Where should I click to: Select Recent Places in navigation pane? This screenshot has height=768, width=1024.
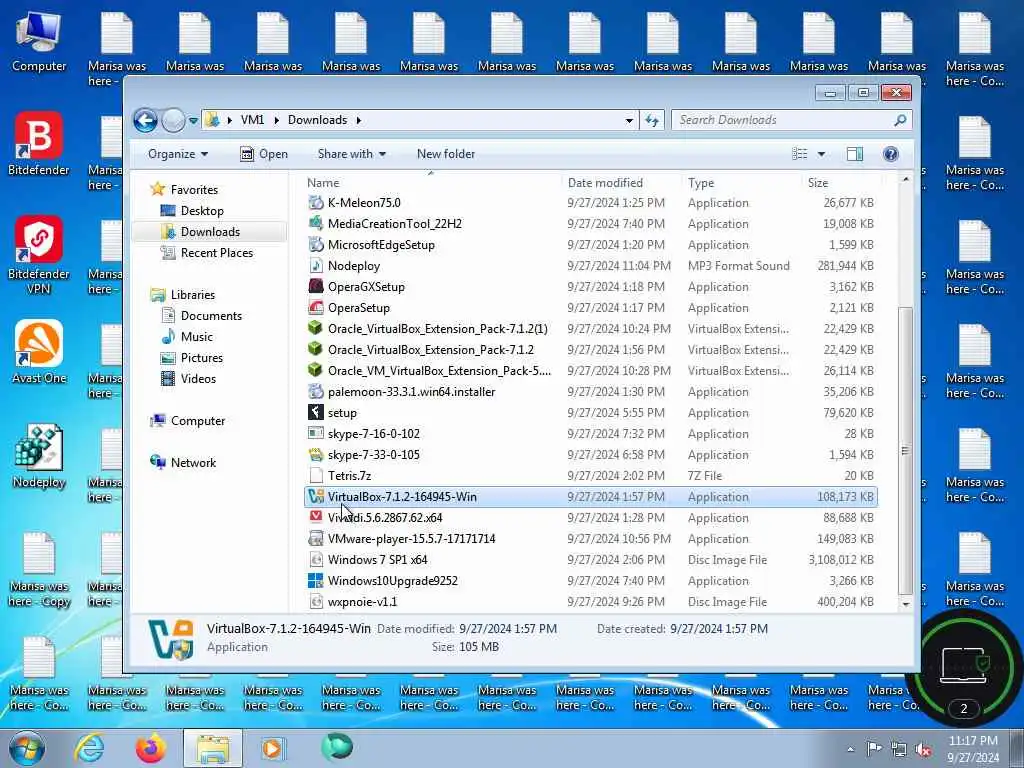coord(216,253)
